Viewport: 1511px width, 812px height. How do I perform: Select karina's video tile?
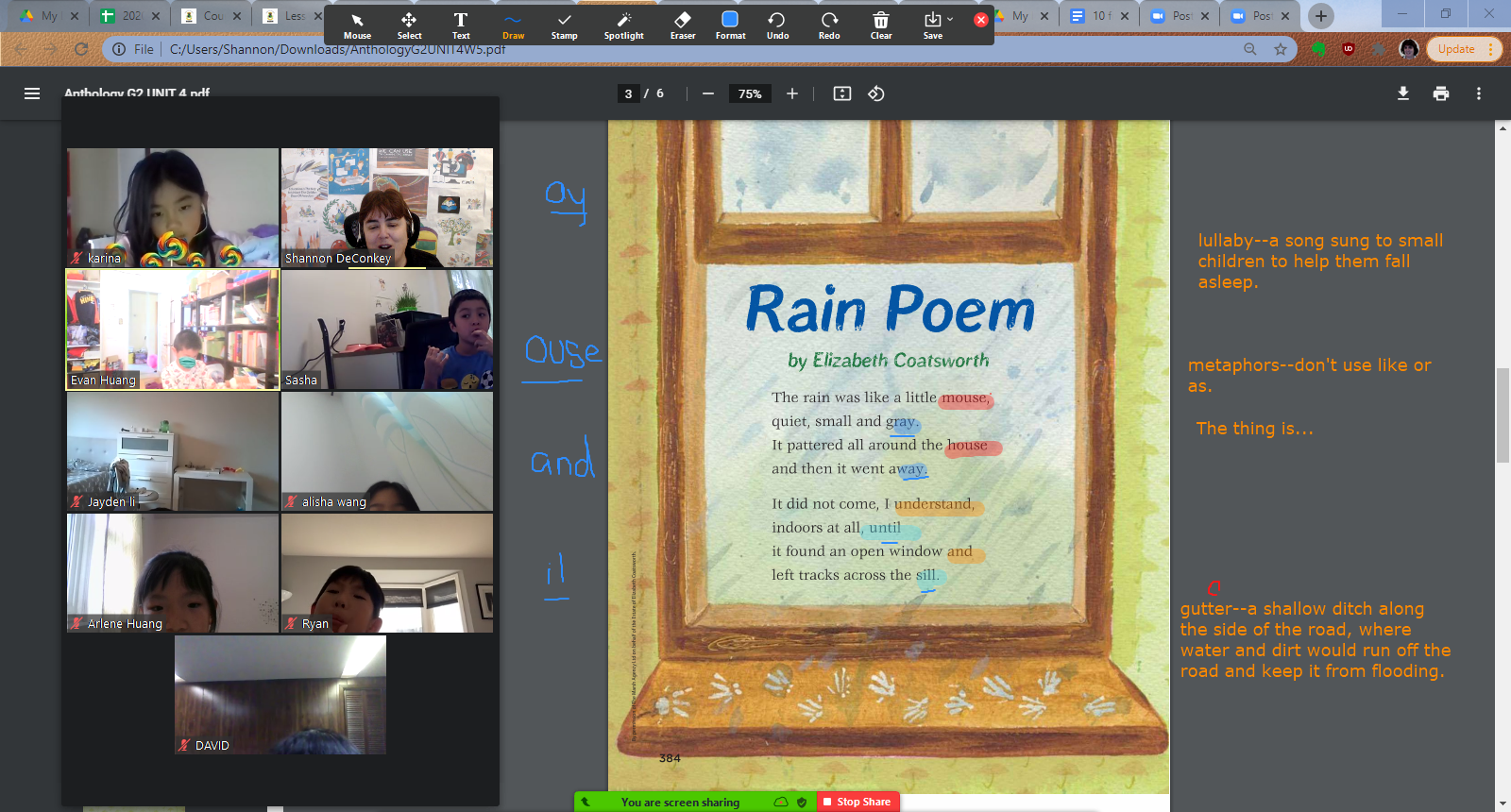pyautogui.click(x=173, y=208)
